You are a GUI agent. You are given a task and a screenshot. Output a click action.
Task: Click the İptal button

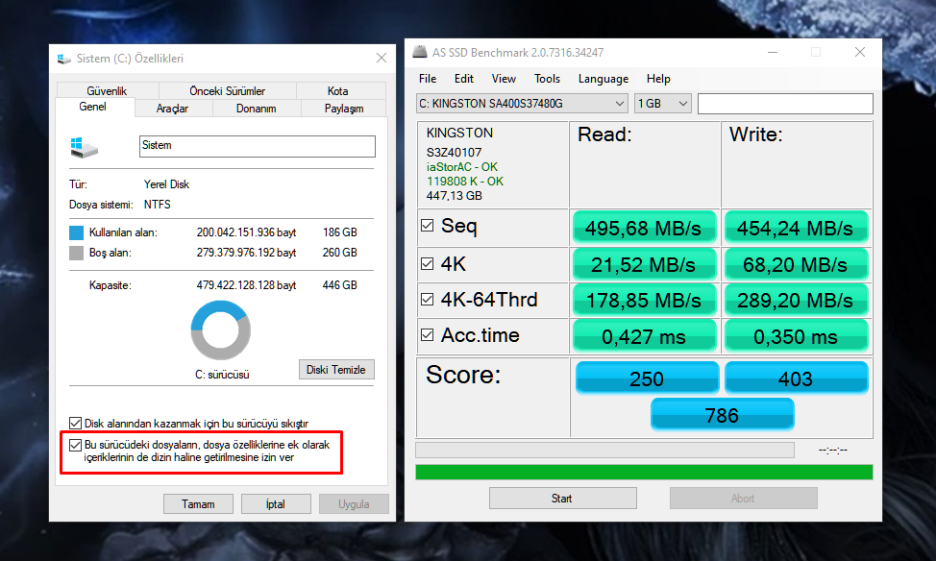click(276, 504)
